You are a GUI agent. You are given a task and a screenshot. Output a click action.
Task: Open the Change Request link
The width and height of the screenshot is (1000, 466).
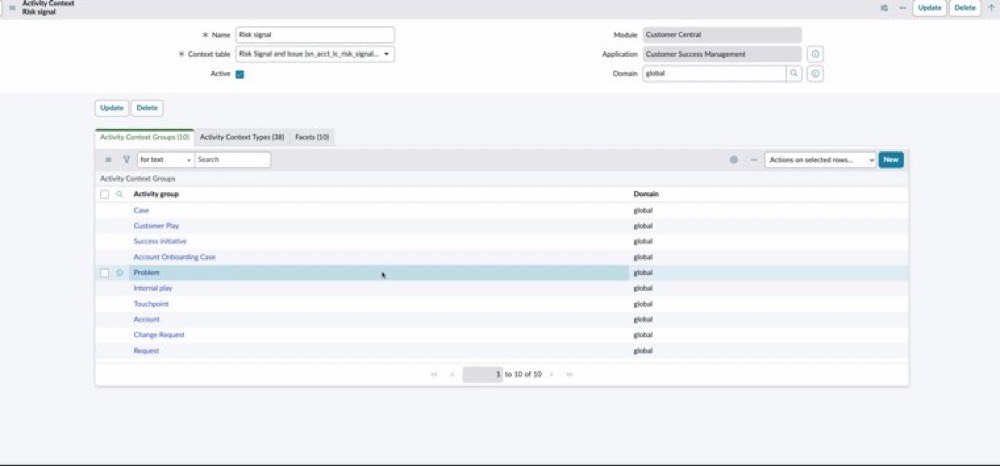159,335
